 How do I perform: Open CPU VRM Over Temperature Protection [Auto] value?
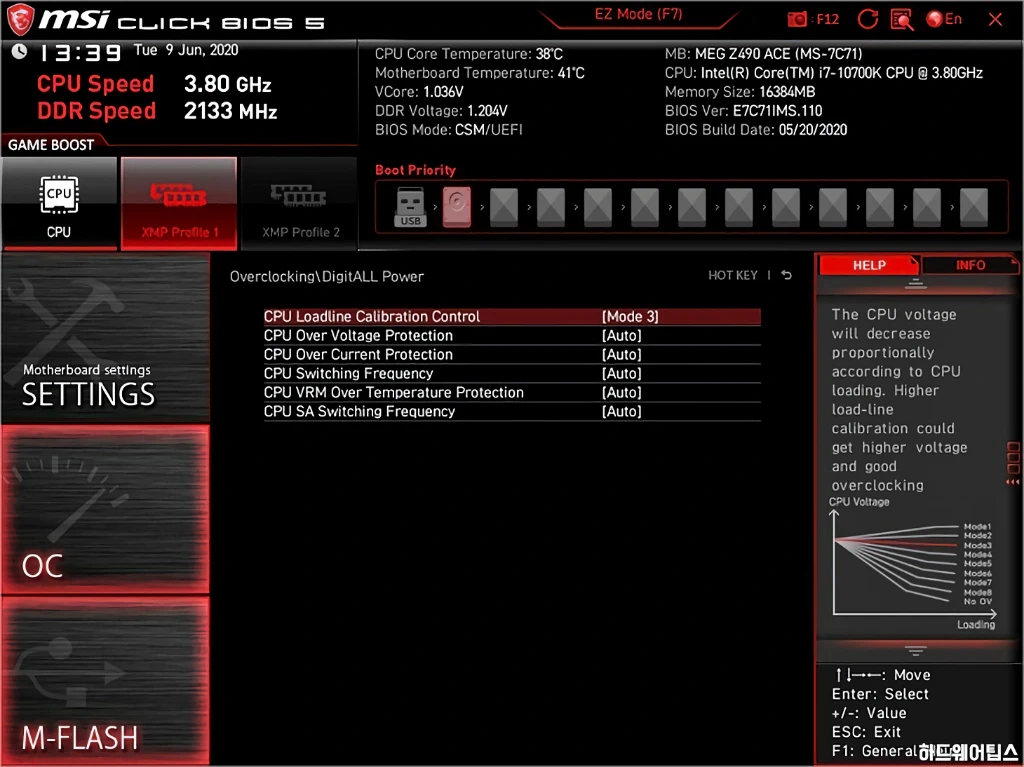[x=622, y=392]
